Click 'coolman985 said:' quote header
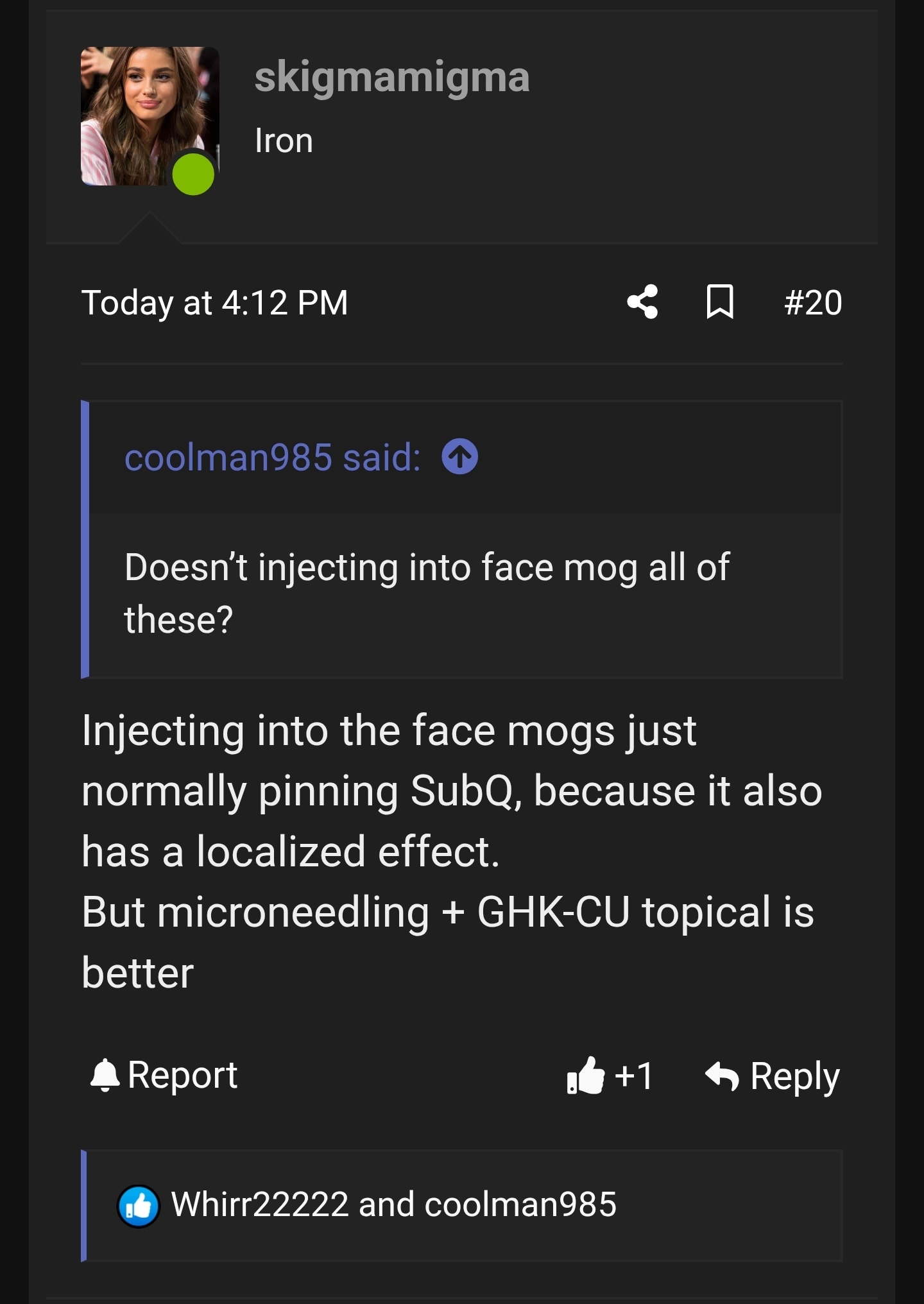 [x=272, y=458]
